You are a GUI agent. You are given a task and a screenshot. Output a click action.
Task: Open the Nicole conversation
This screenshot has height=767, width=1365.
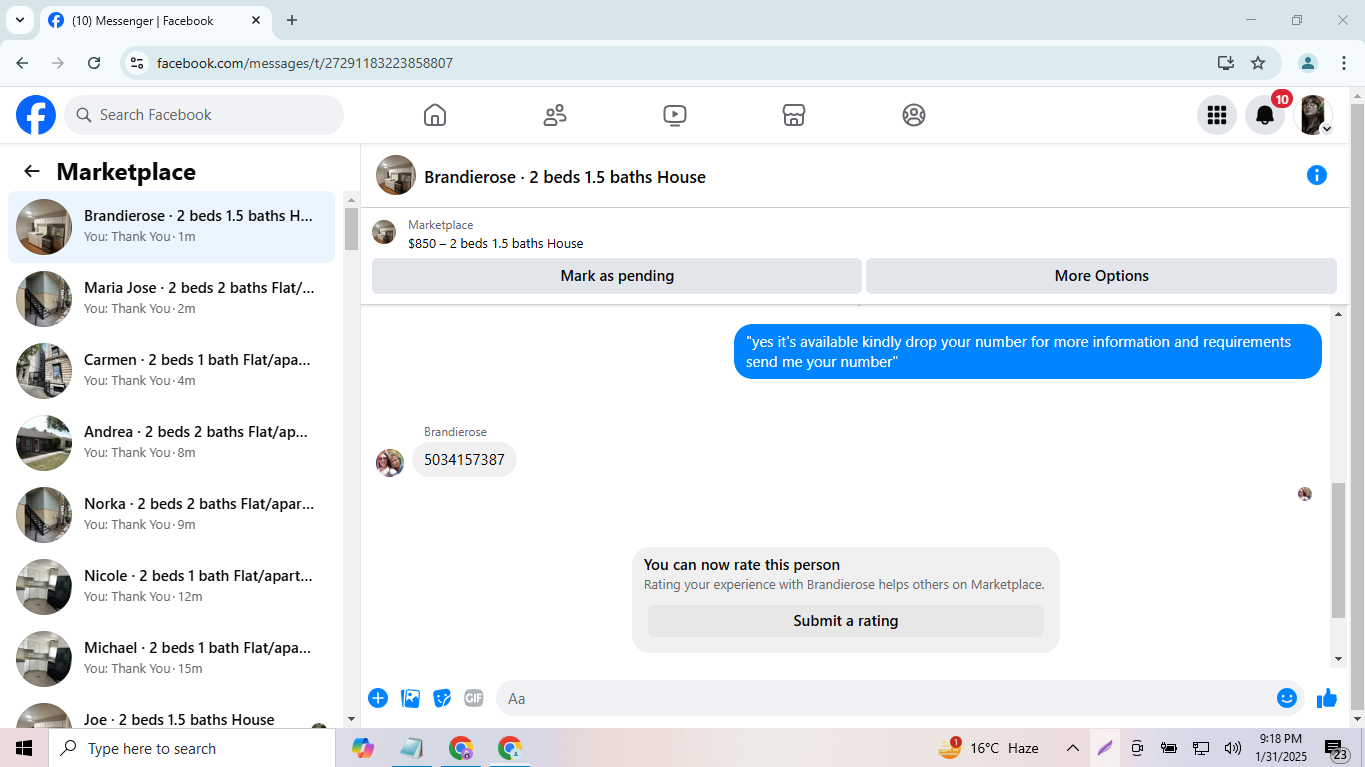tap(171, 587)
